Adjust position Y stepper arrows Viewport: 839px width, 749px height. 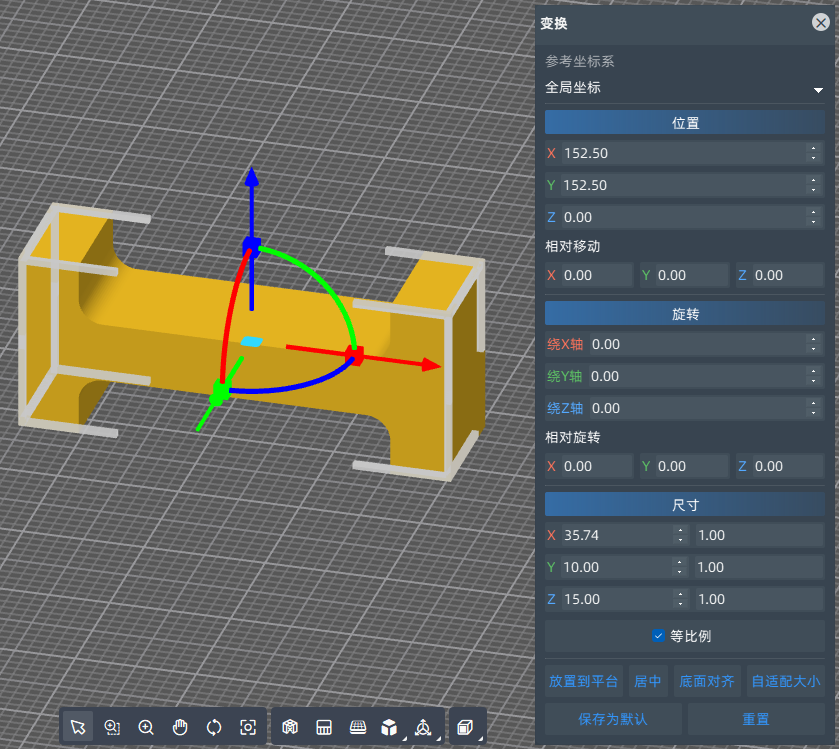[x=814, y=186]
